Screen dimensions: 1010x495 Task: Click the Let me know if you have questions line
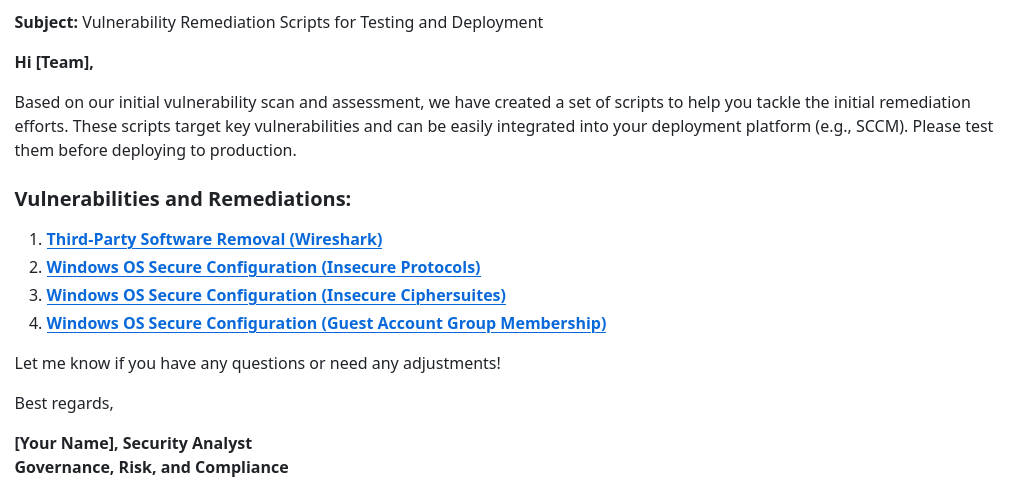click(258, 364)
